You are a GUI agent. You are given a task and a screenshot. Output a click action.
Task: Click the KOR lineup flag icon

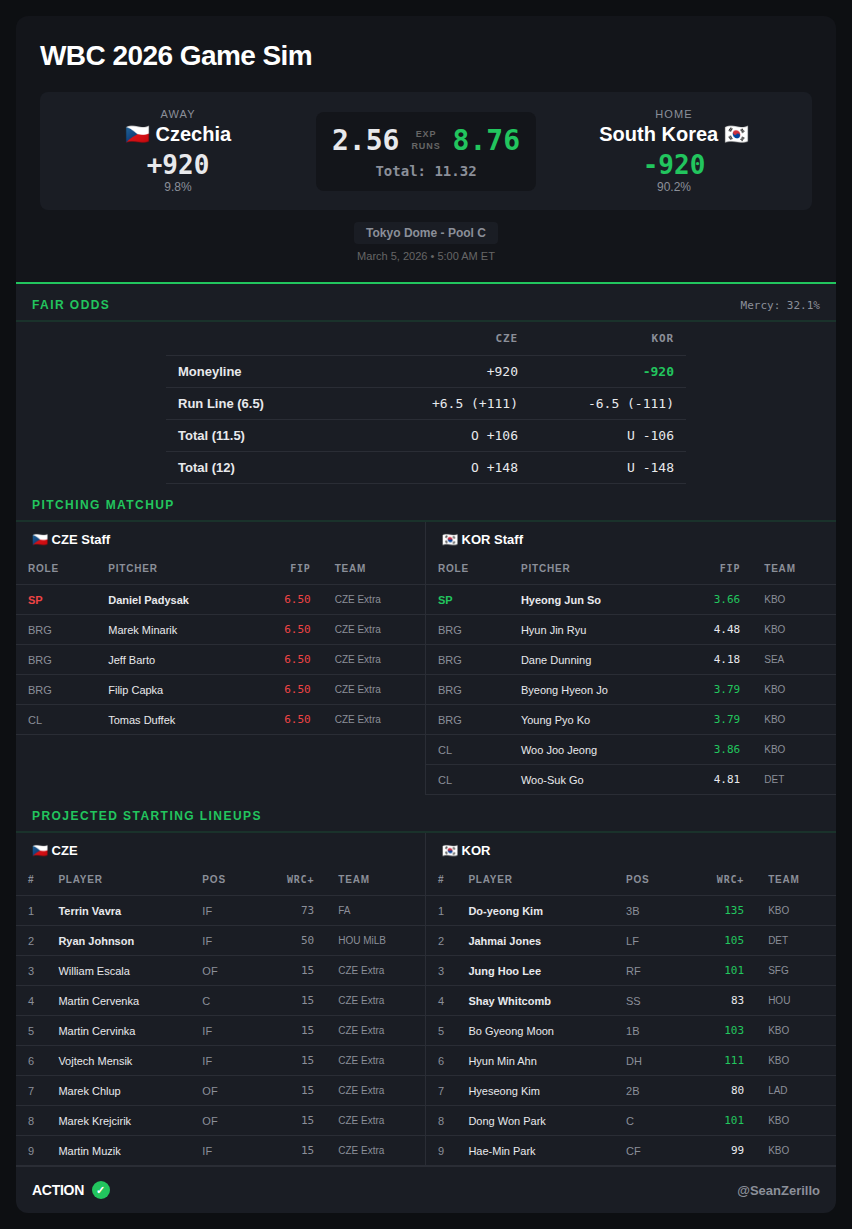(x=450, y=851)
